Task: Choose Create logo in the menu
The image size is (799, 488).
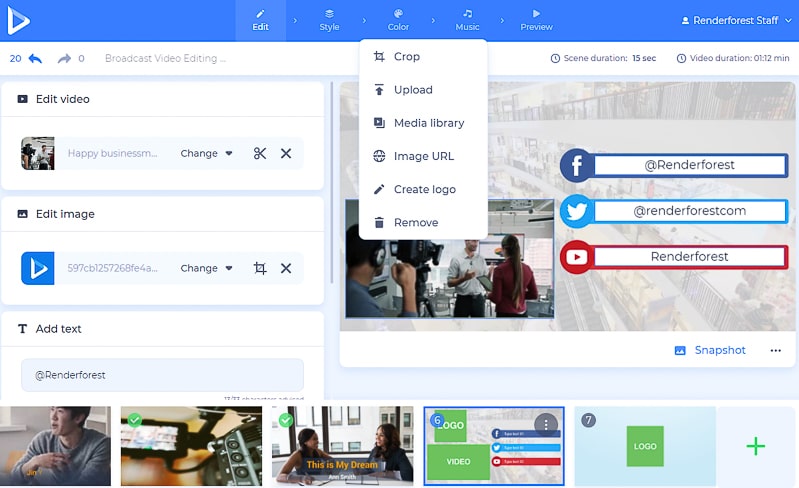Action: 424,189
